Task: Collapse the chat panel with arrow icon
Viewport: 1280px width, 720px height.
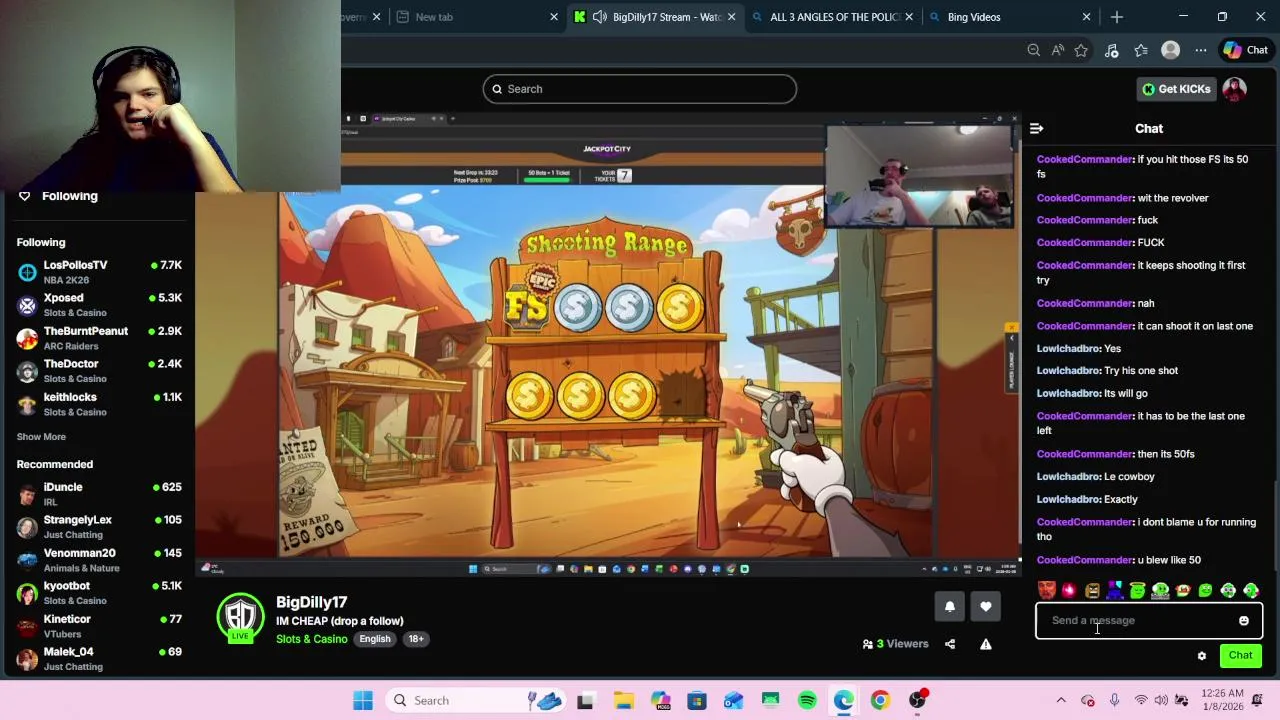Action: tap(1036, 128)
